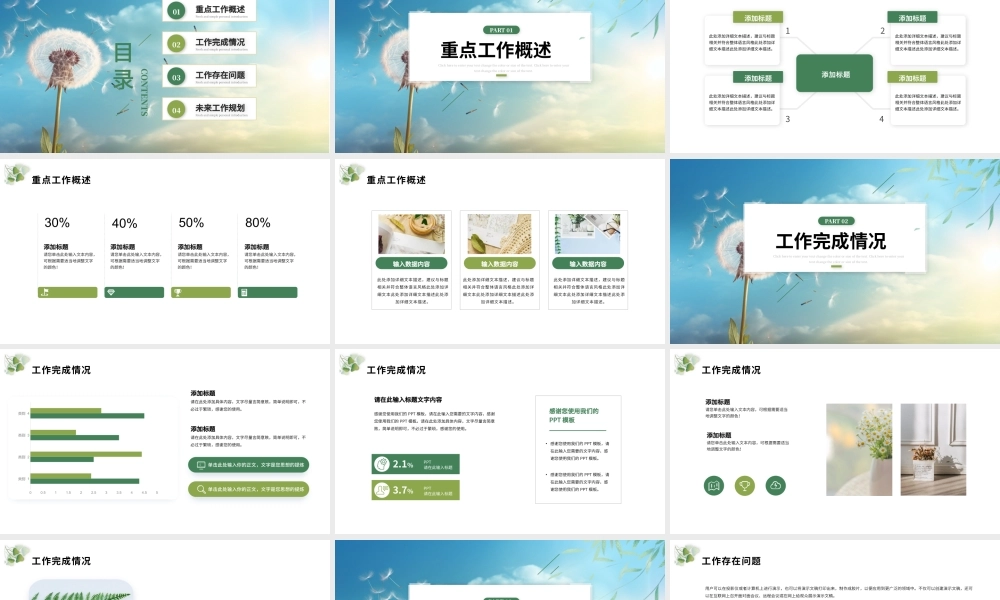Image resolution: width=1000 pixels, height=600 pixels.
Task: Click the light green pill with search icon
Action: click(249, 489)
